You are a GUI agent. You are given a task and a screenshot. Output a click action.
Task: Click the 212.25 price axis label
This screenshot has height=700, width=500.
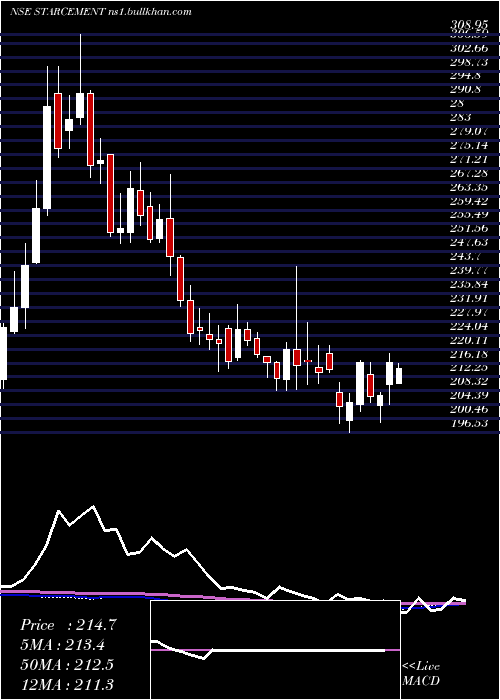pos(469,367)
